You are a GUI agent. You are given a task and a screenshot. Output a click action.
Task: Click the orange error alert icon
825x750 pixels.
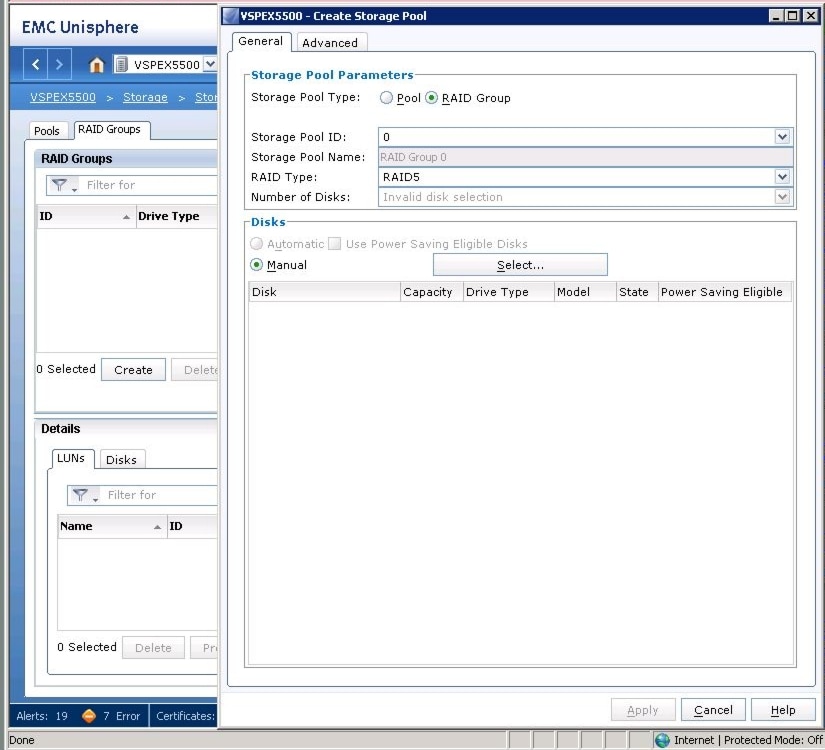point(88,715)
